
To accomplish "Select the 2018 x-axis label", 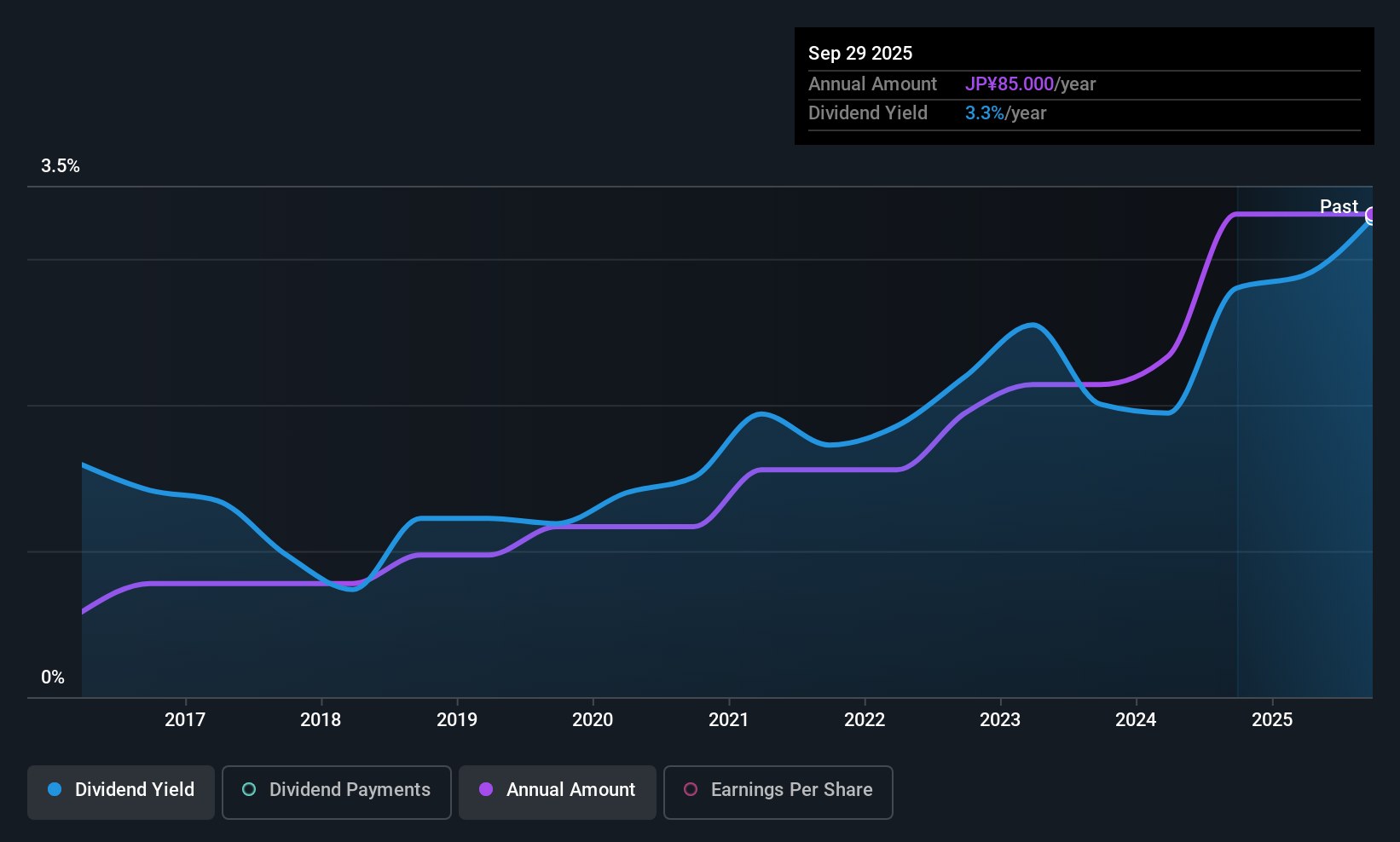I will click(321, 720).
